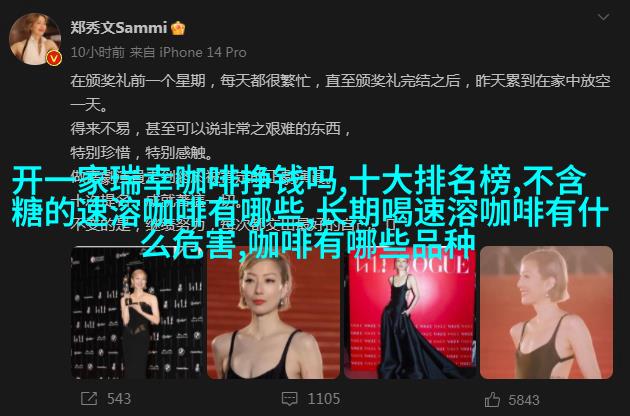The image size is (630, 416).
Task: Click the repost count 543
Action: pyautogui.click(x=119, y=399)
